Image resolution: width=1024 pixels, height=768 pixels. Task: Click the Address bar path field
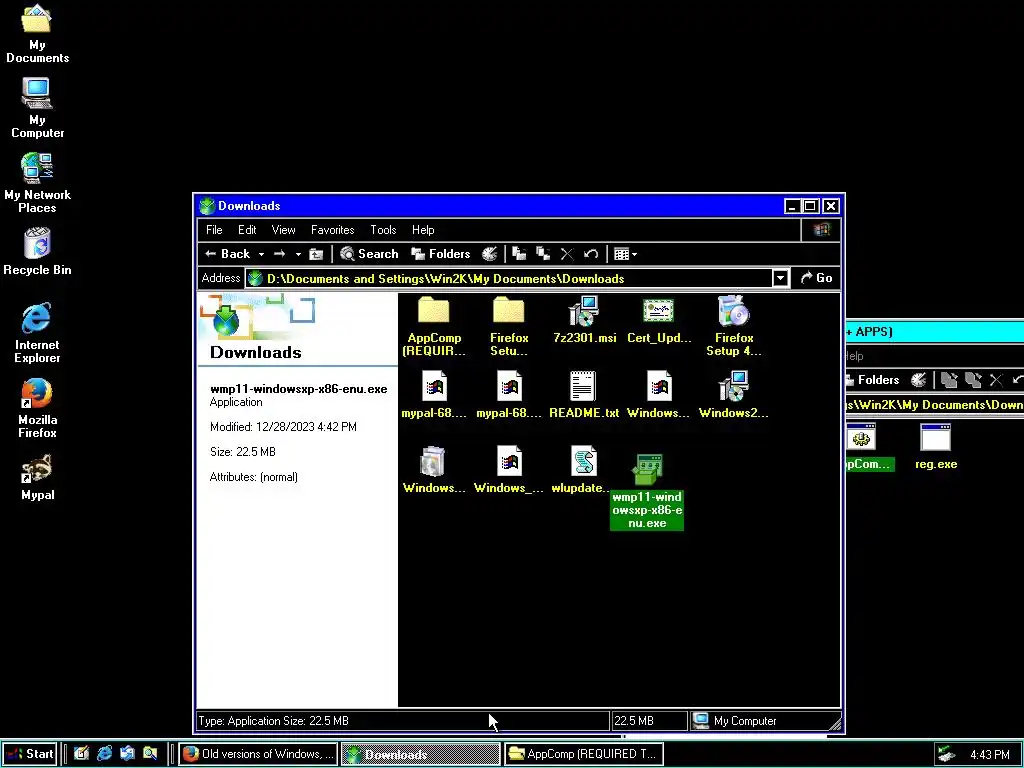(x=509, y=278)
